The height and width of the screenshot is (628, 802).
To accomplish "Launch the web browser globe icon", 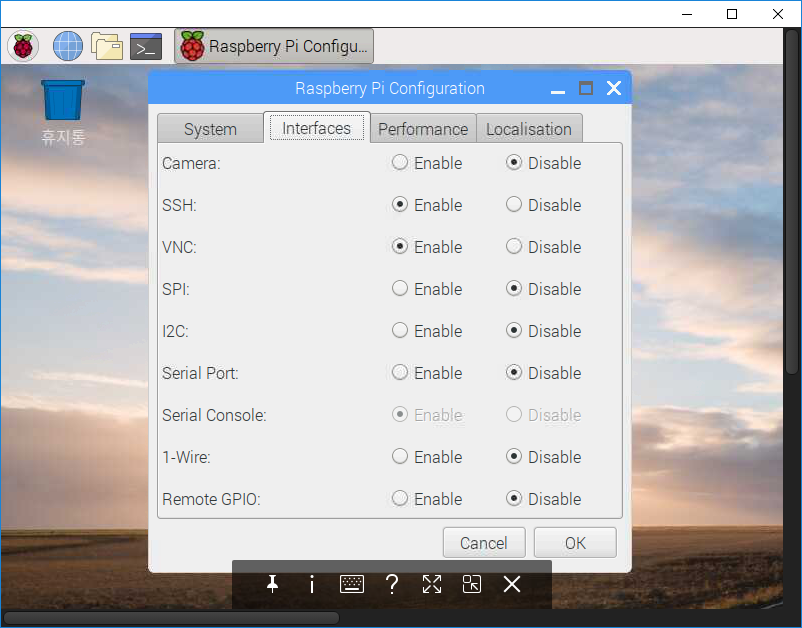I will click(68, 46).
